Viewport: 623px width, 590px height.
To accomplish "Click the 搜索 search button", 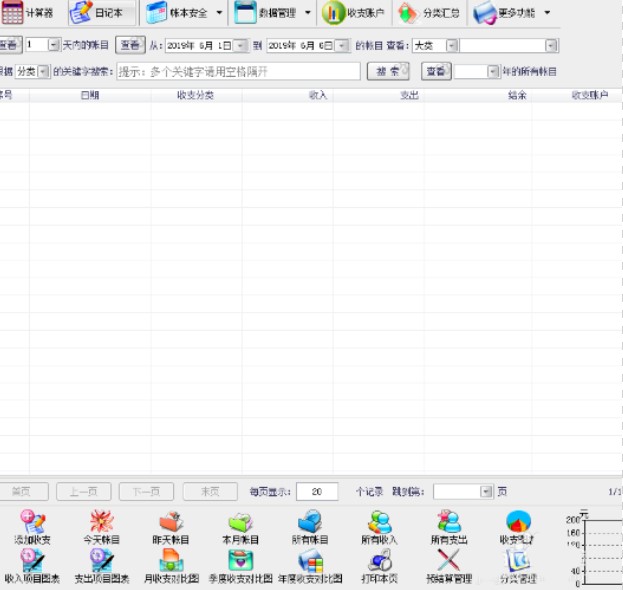I will [x=388, y=71].
